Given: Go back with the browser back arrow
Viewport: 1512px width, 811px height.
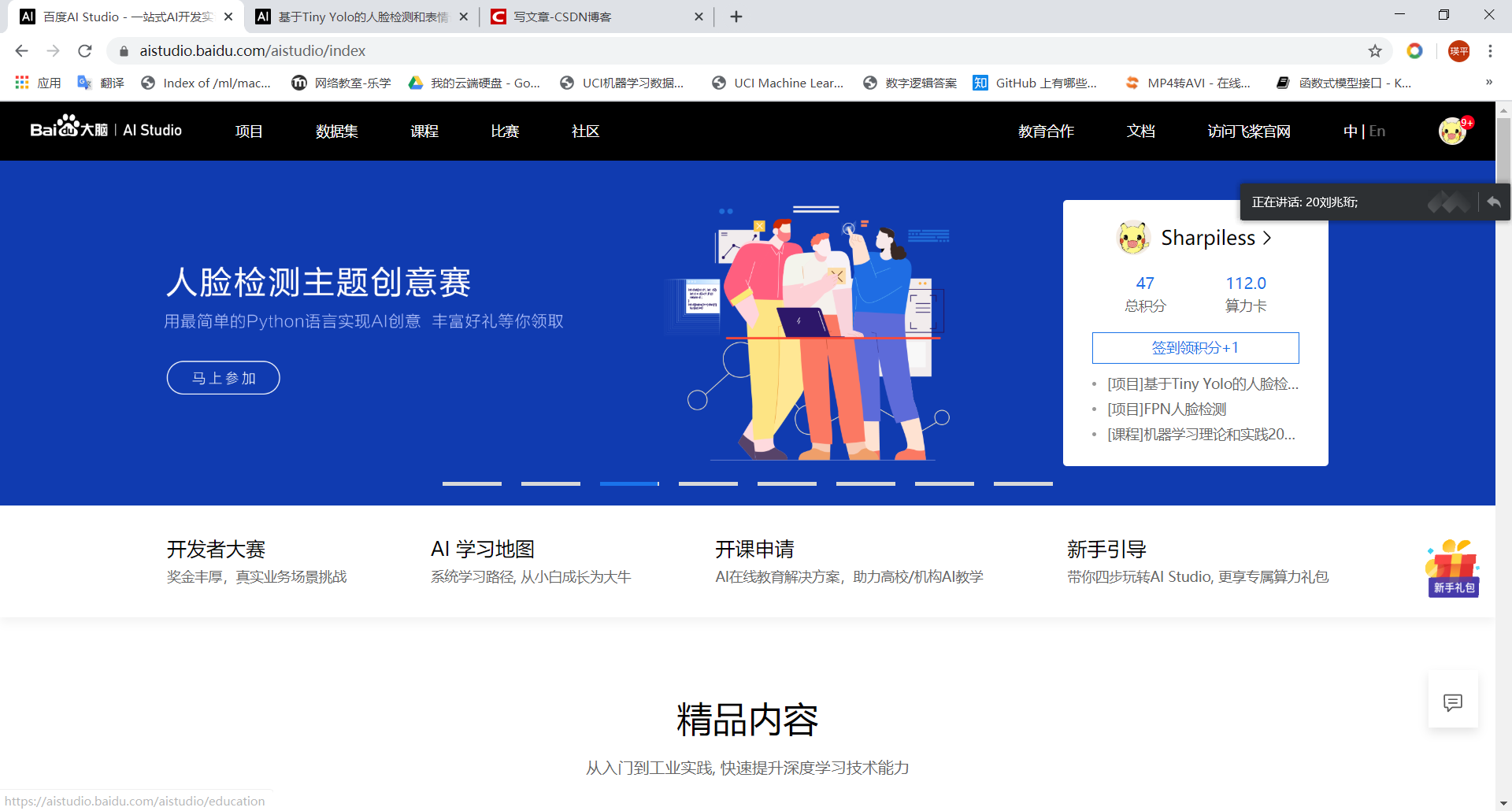Looking at the screenshot, I should point(21,51).
